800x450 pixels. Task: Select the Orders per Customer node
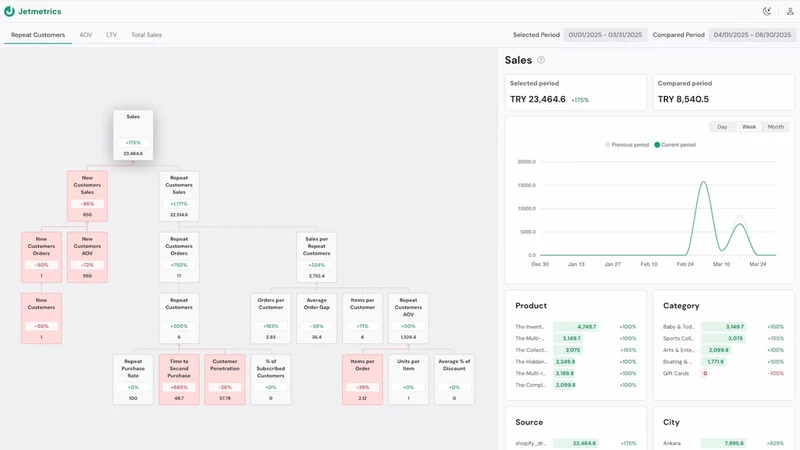[271, 318]
